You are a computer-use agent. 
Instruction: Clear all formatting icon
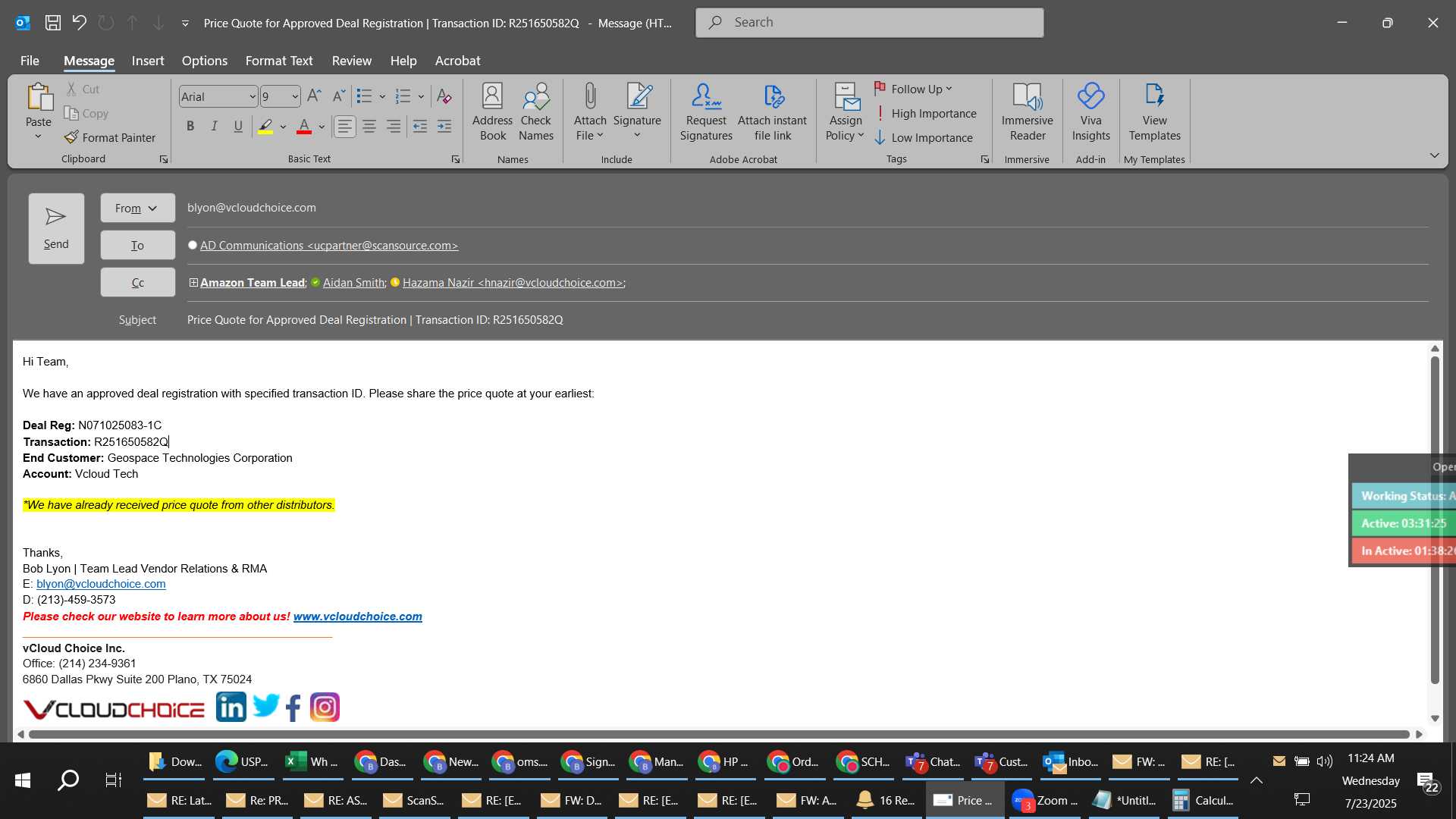444,96
